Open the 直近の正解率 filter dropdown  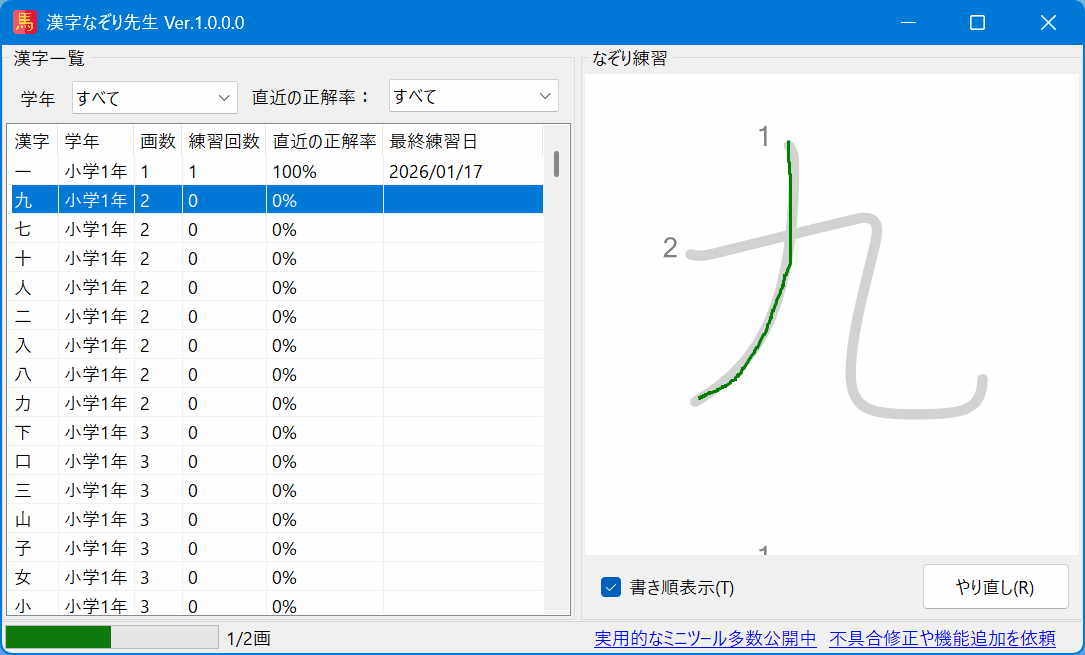click(x=473, y=95)
